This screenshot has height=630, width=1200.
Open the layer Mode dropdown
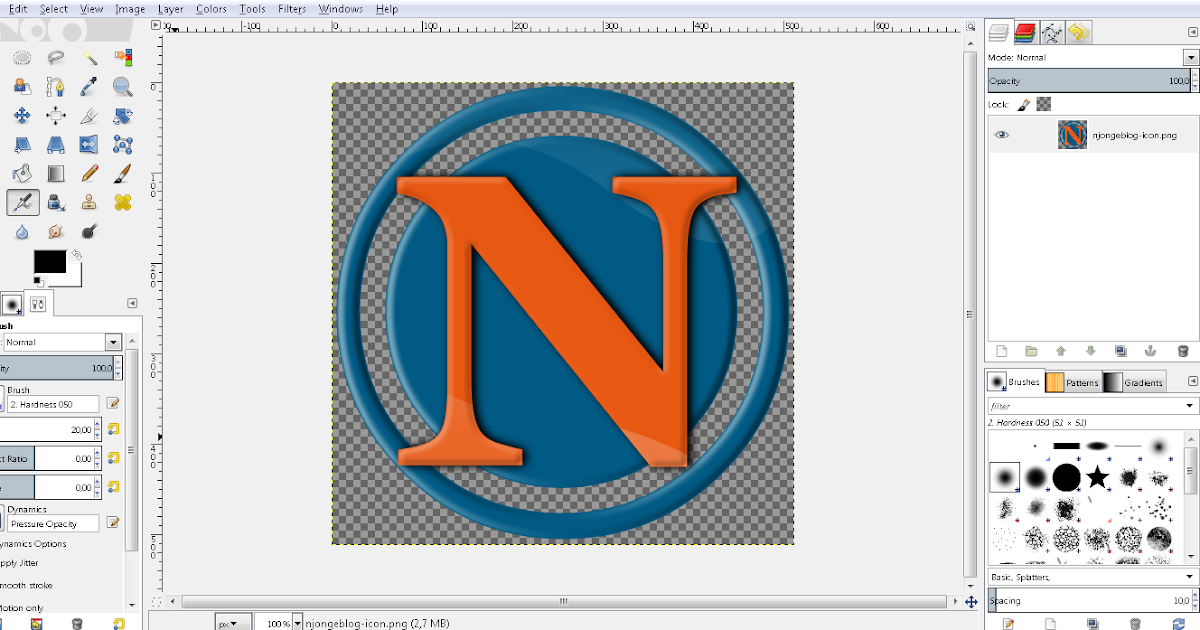1190,58
